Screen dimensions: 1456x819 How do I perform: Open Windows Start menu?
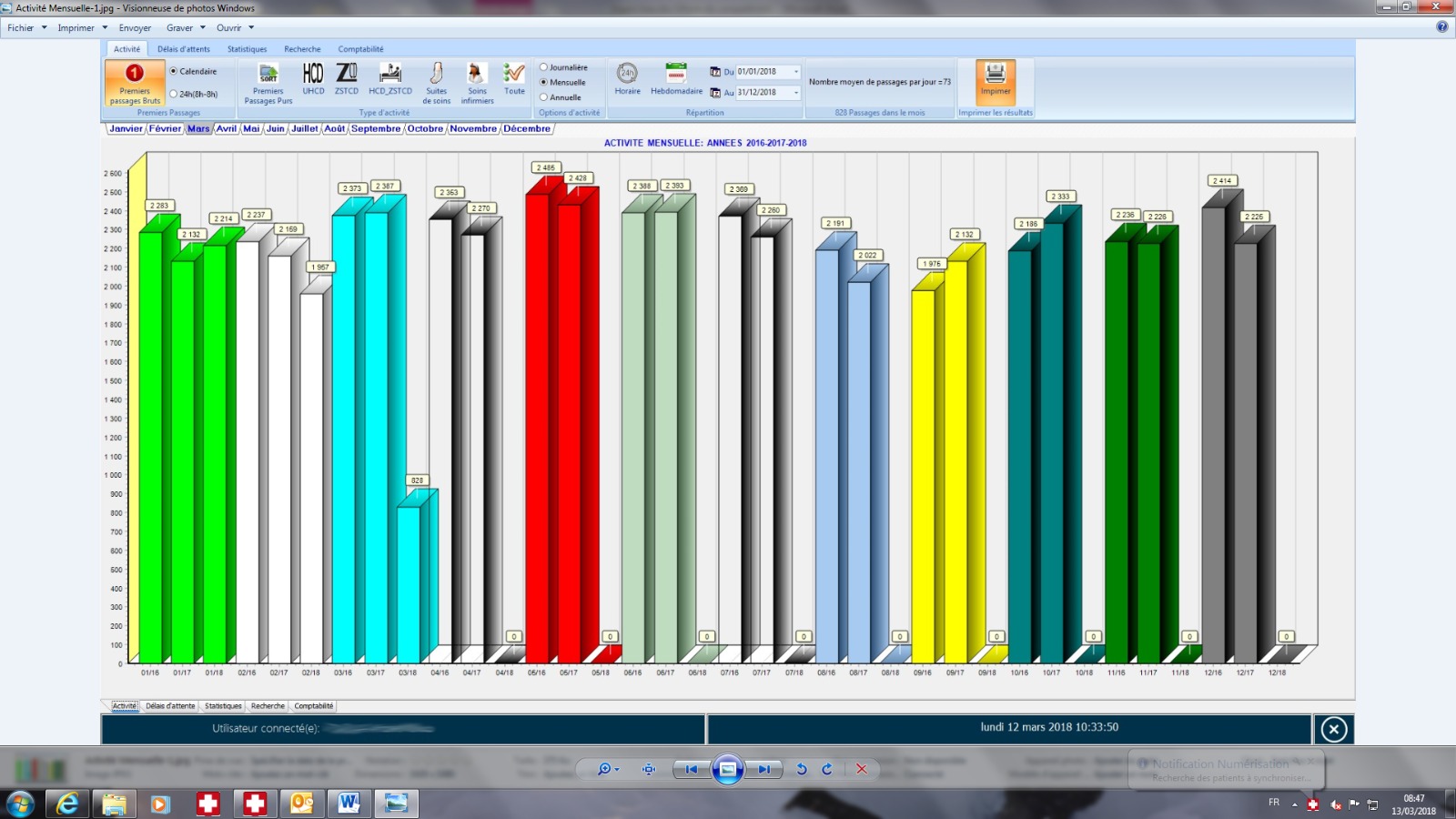coord(20,804)
